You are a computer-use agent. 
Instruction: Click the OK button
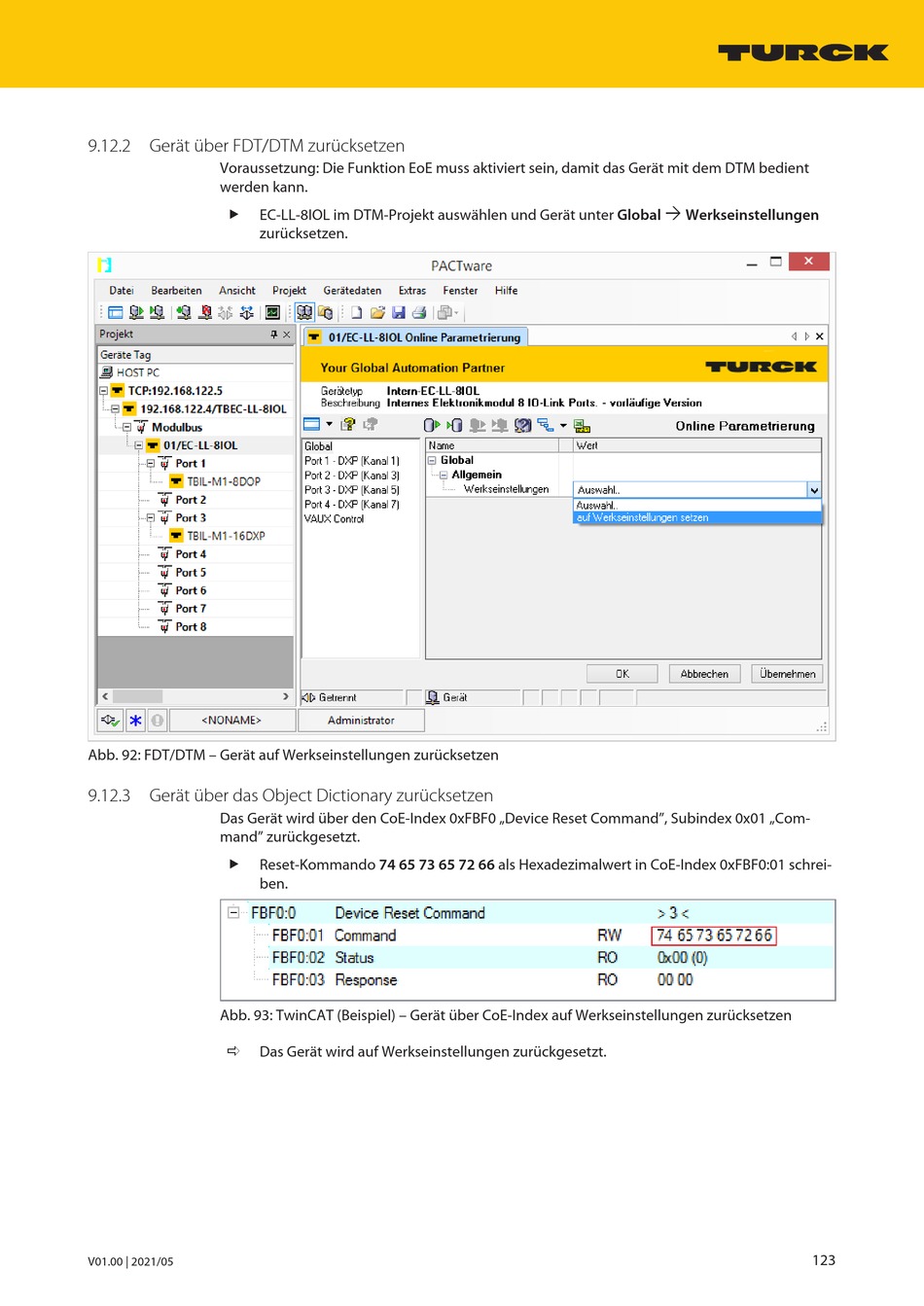(622, 674)
